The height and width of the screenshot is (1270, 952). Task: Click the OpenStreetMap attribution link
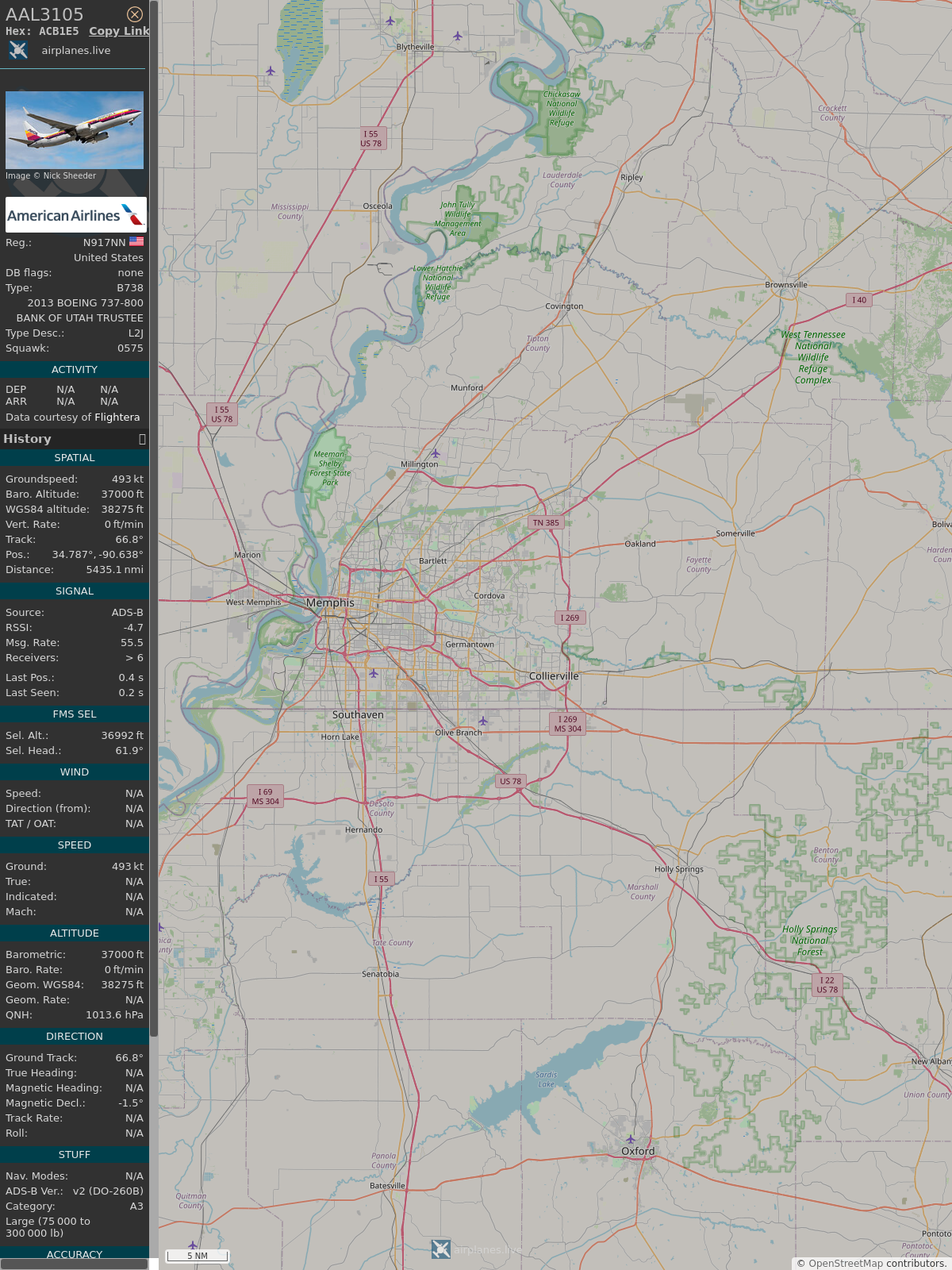pyautogui.click(x=846, y=1264)
